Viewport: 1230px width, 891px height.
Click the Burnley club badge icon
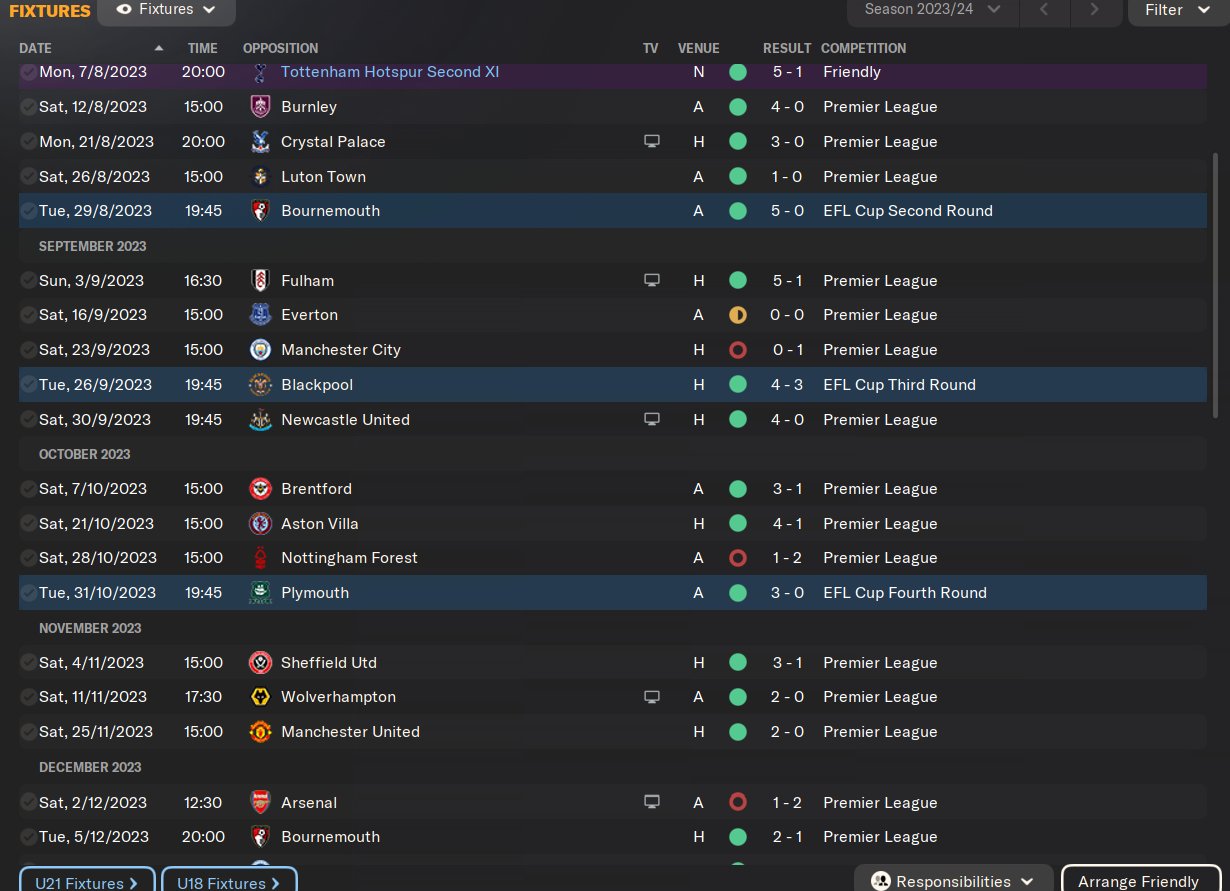click(x=260, y=107)
